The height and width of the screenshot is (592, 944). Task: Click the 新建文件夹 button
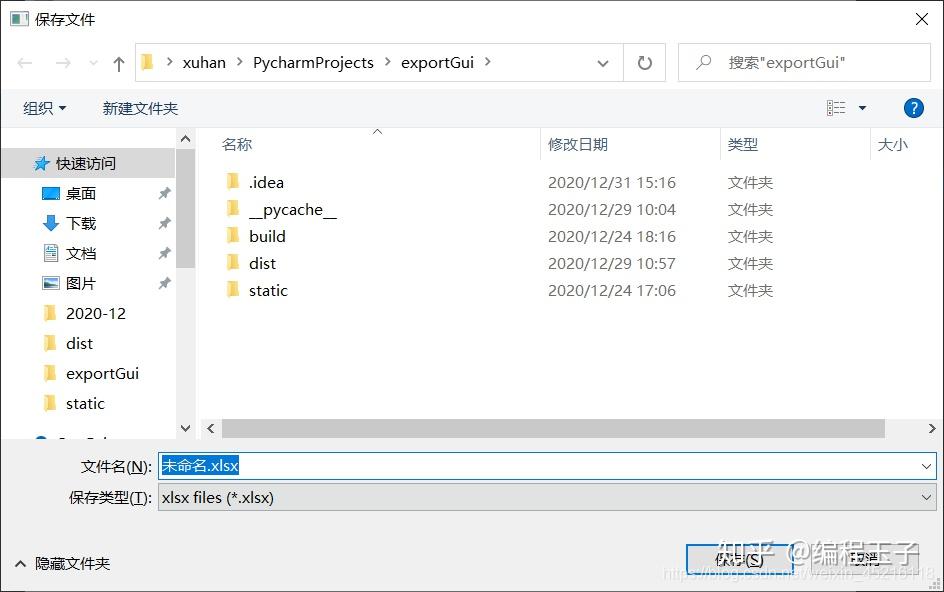coord(140,107)
